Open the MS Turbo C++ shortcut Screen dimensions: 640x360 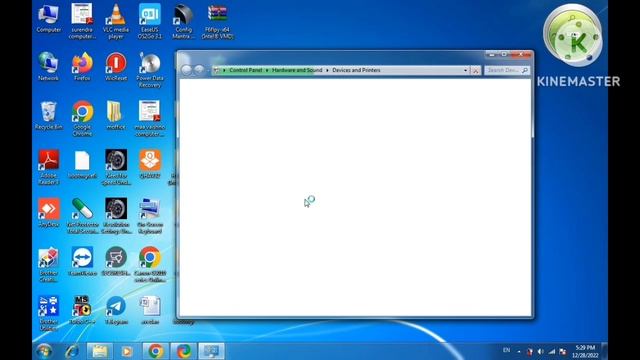(82, 310)
